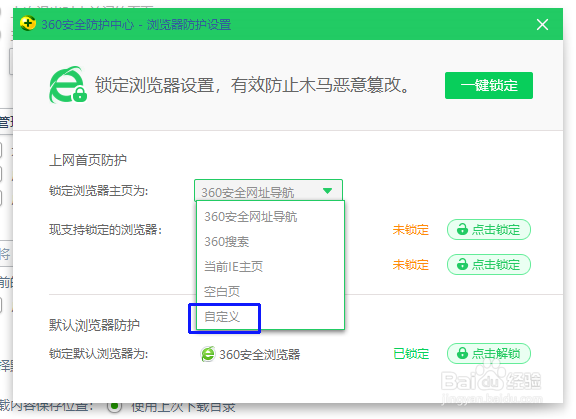The width and height of the screenshot is (576, 419).
Task: Click the 一键锁定 green button
Action: pyautogui.click(x=489, y=85)
